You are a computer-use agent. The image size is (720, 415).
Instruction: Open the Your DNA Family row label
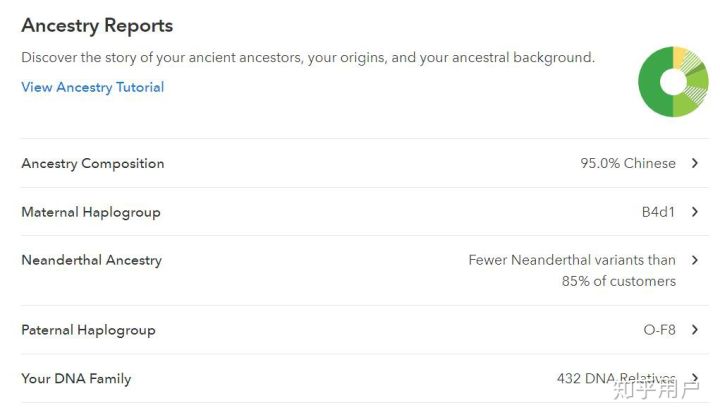pos(76,379)
